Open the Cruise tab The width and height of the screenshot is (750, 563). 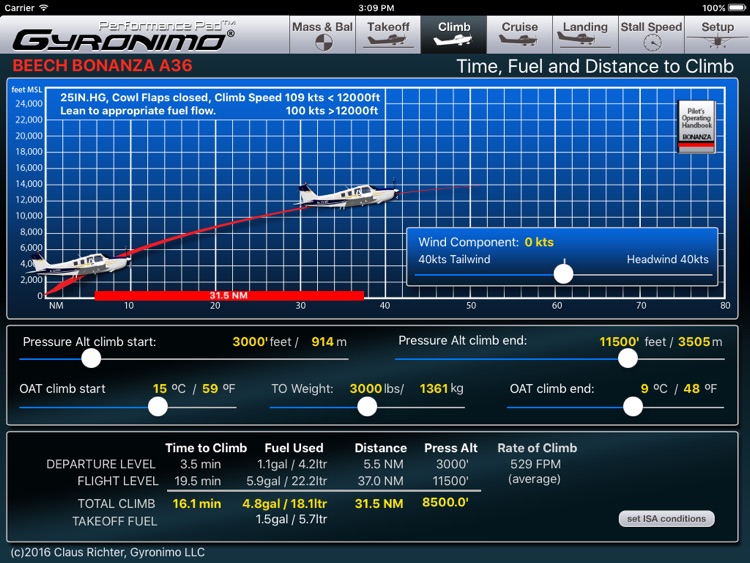(519, 34)
